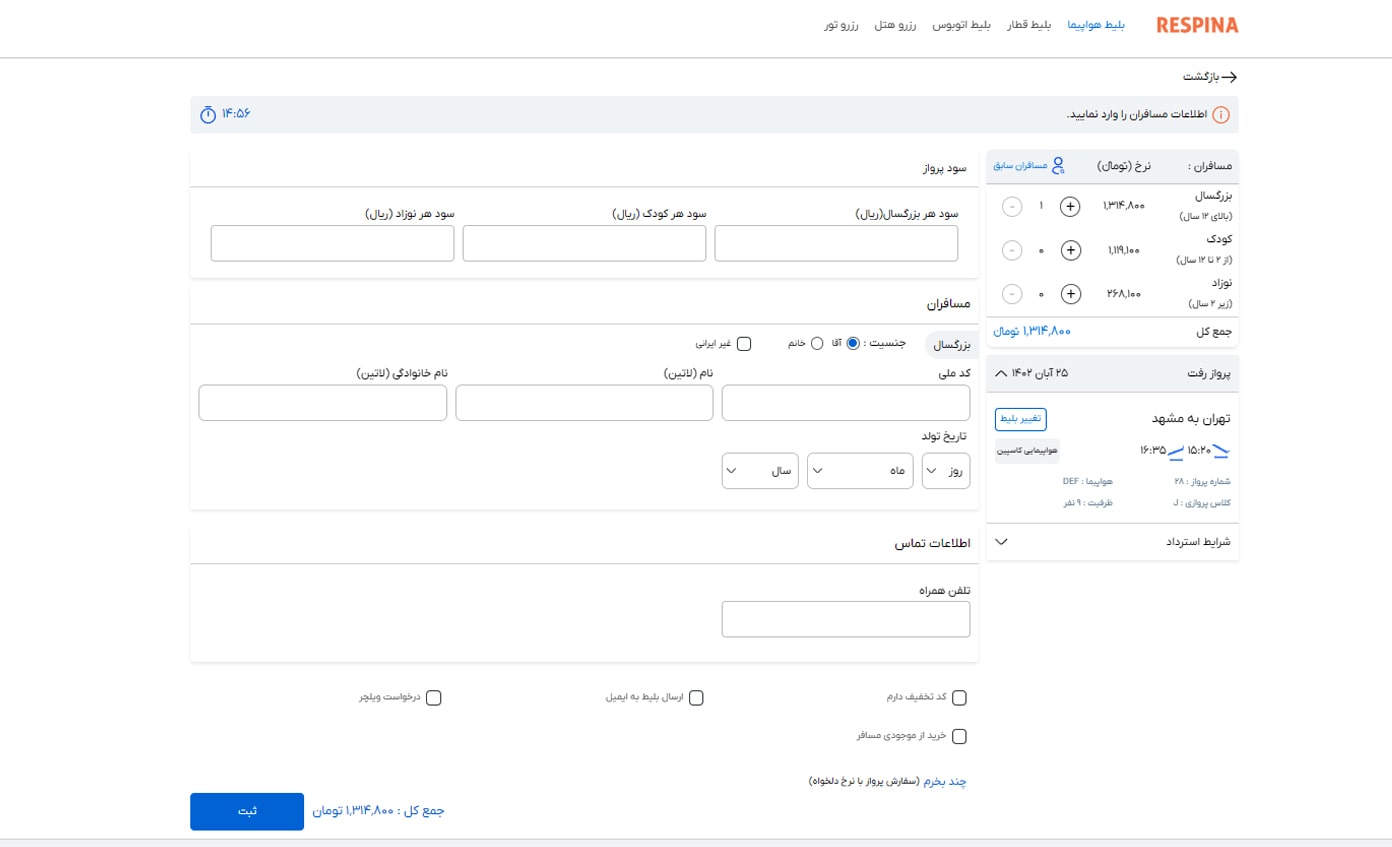The height and width of the screenshot is (847, 1392).
Task: Click the minus icon for adult passengers
Action: pyautogui.click(x=1012, y=206)
